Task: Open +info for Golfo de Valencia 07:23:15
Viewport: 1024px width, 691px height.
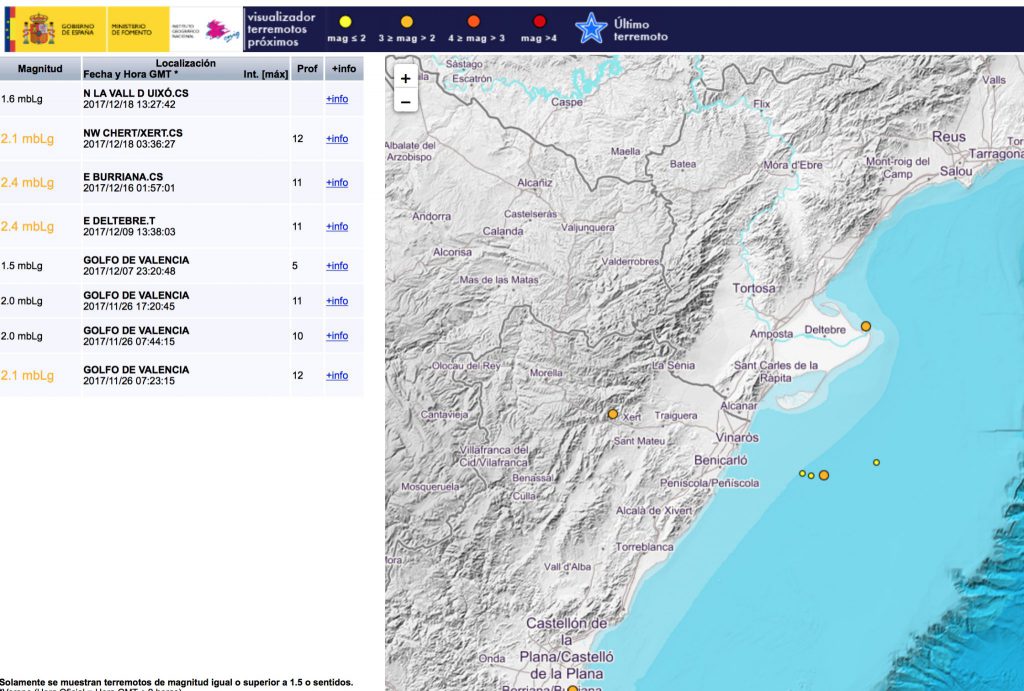Action: point(337,375)
